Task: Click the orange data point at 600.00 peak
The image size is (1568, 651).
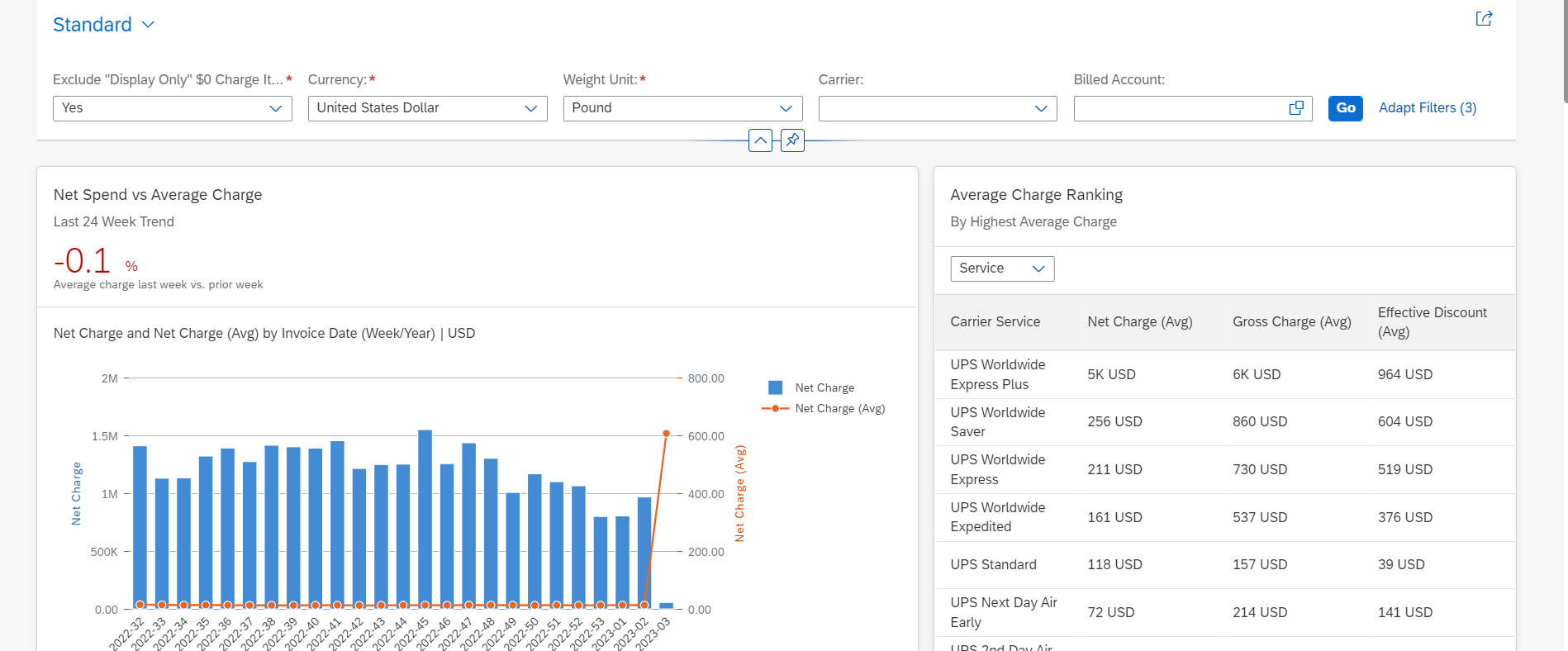Action: point(666,434)
